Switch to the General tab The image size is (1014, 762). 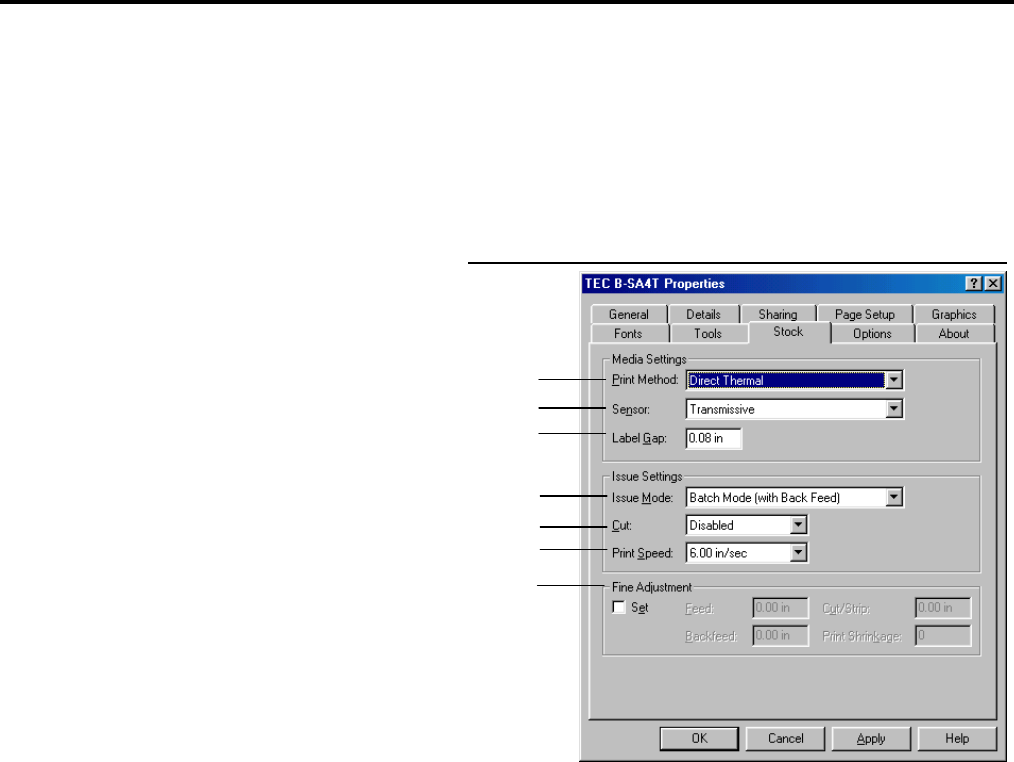pyautogui.click(x=629, y=314)
